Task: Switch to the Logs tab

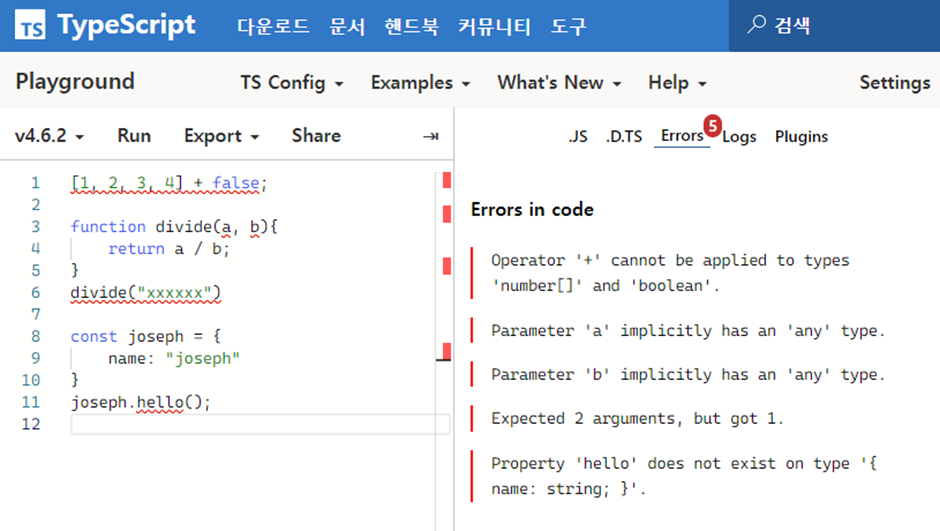Action: click(x=739, y=137)
